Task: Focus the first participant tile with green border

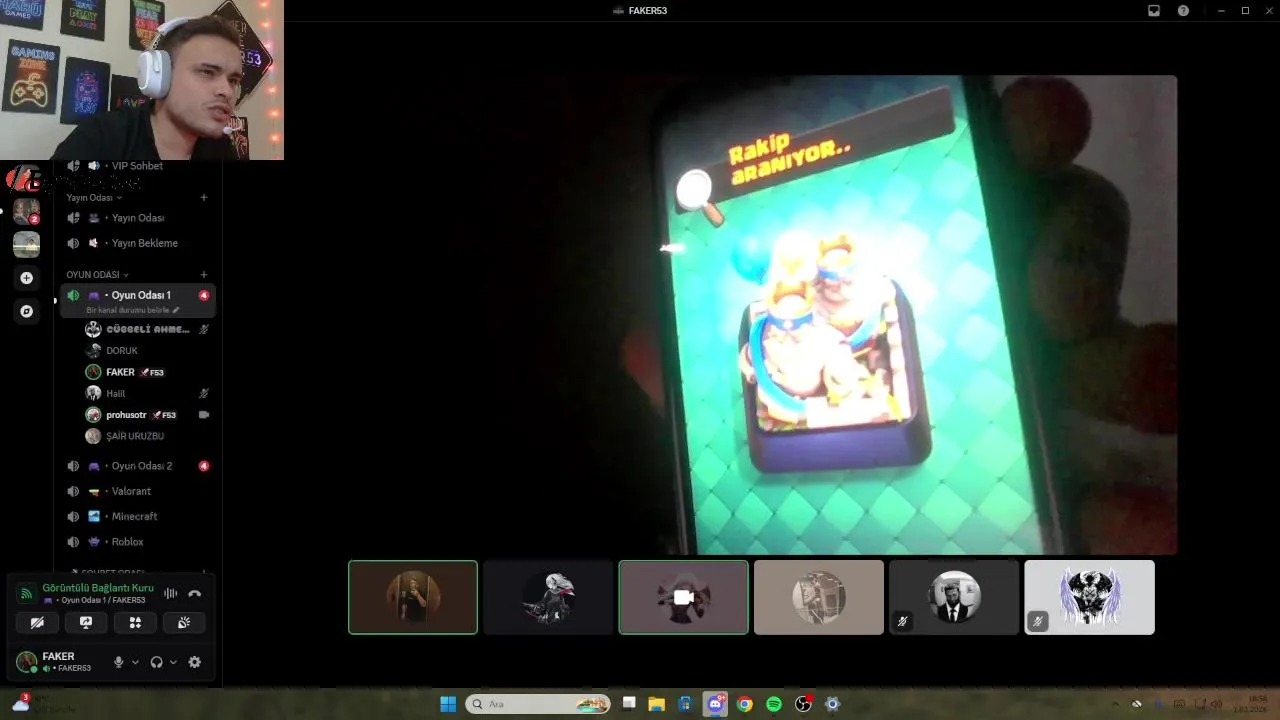Action: pyautogui.click(x=413, y=597)
